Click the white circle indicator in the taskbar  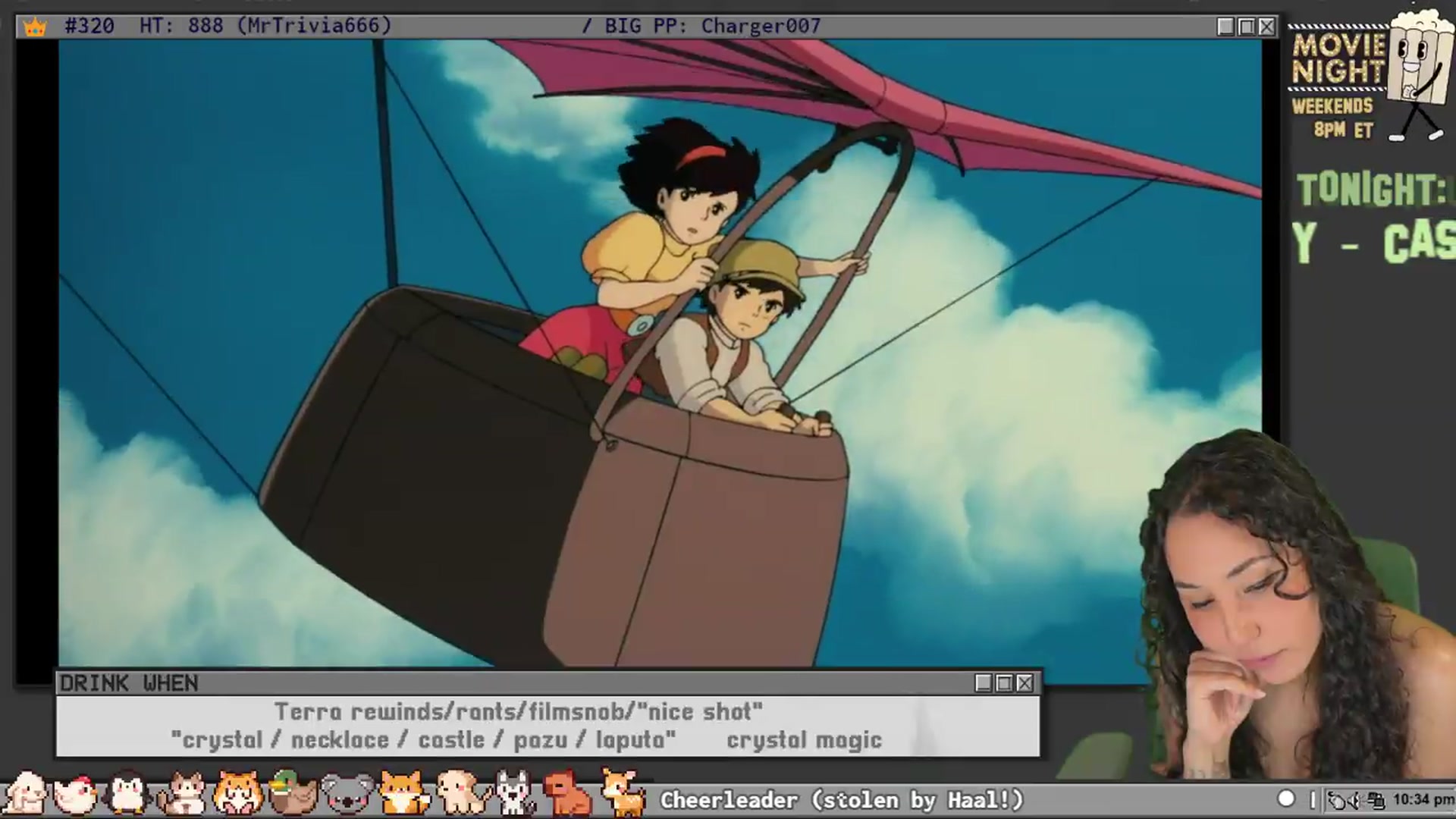point(1286,799)
